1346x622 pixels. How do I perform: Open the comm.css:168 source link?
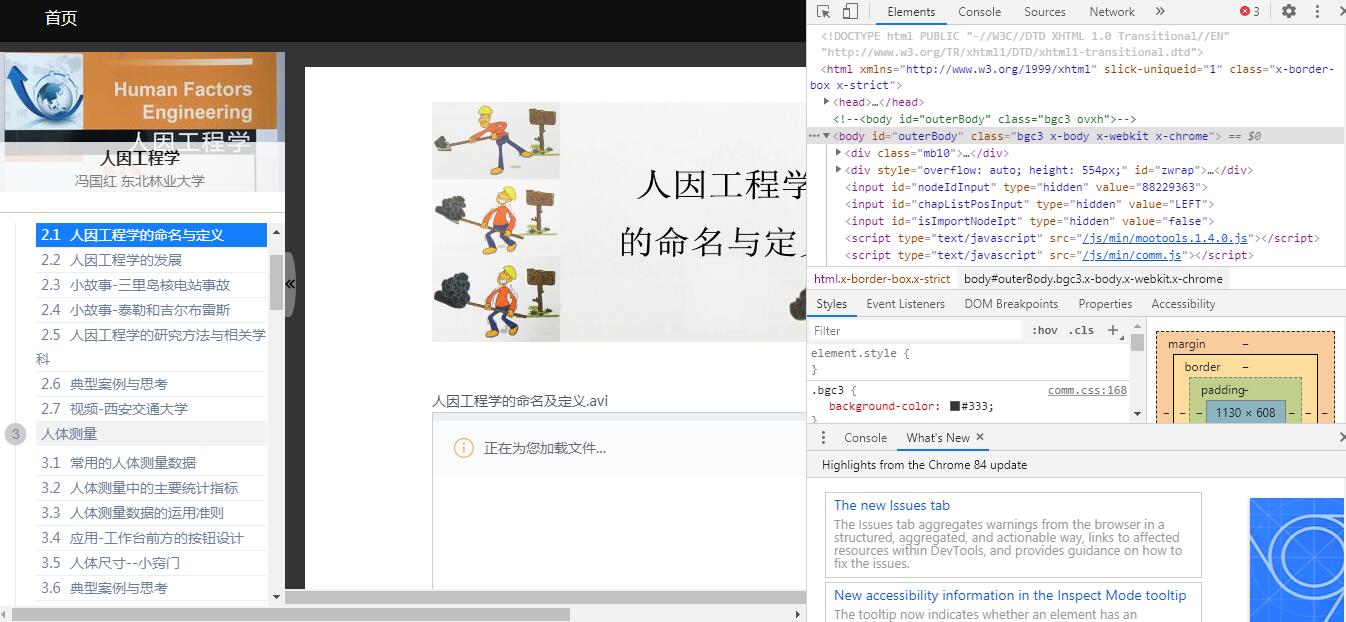[x=1087, y=390]
